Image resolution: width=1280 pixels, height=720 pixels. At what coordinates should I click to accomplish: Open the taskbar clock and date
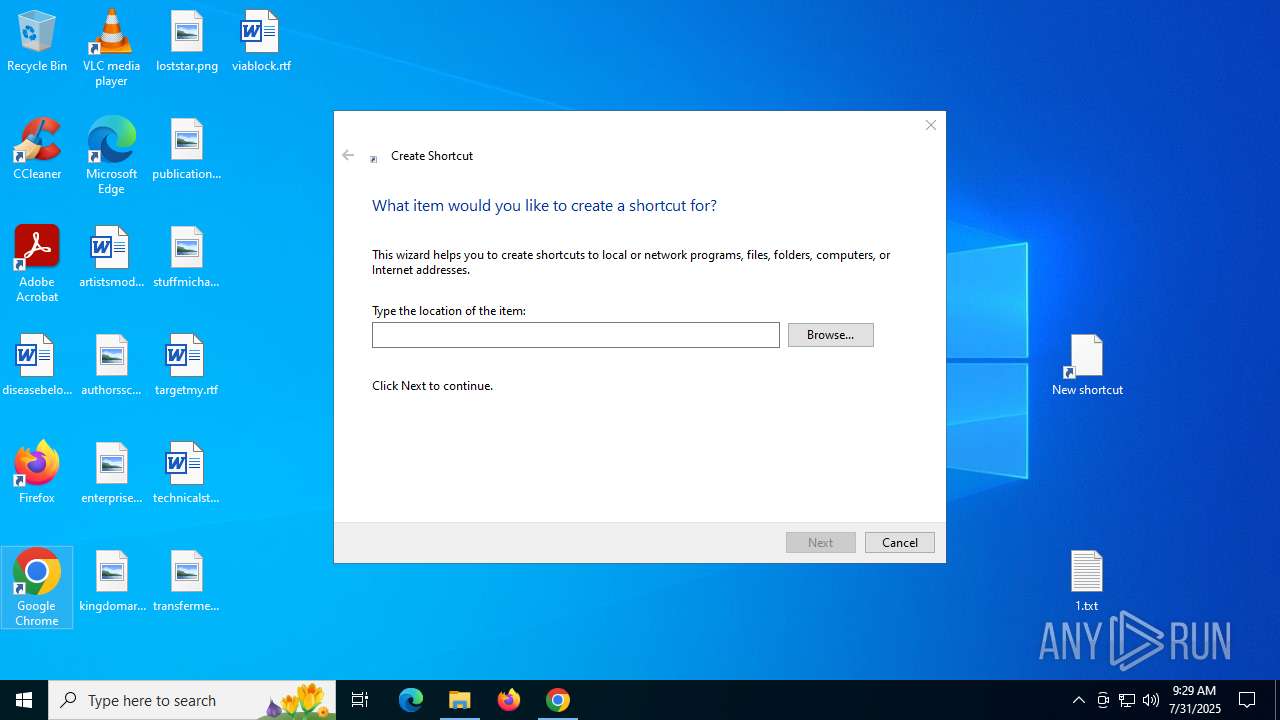[x=1194, y=700]
